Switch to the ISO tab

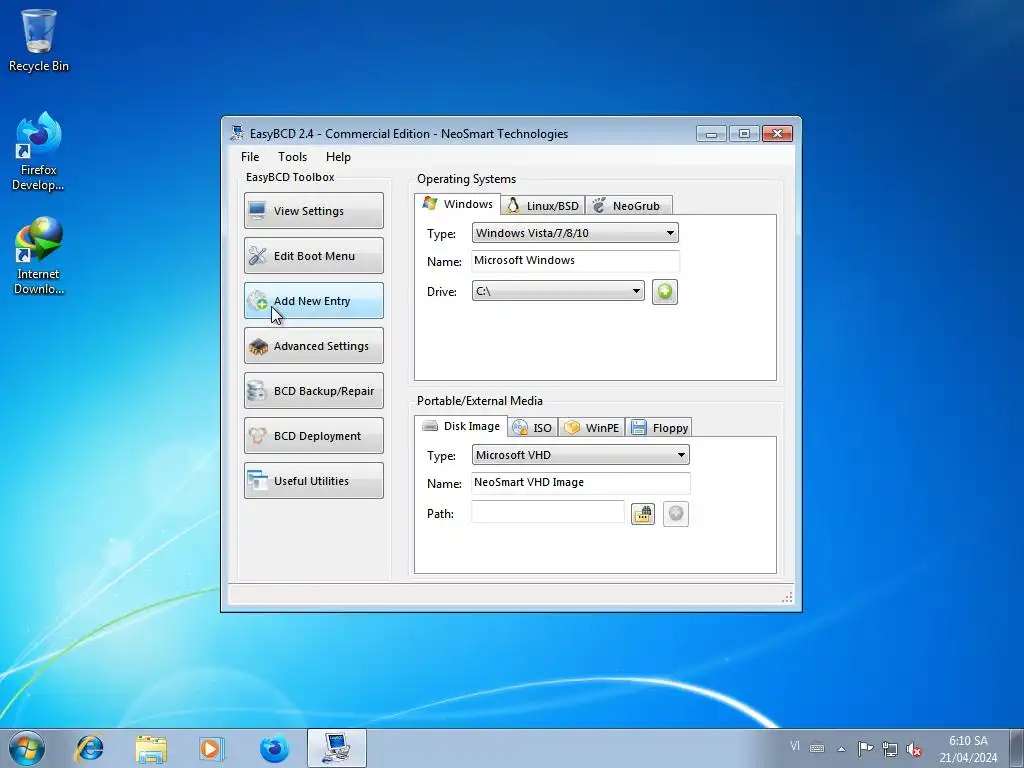point(533,428)
